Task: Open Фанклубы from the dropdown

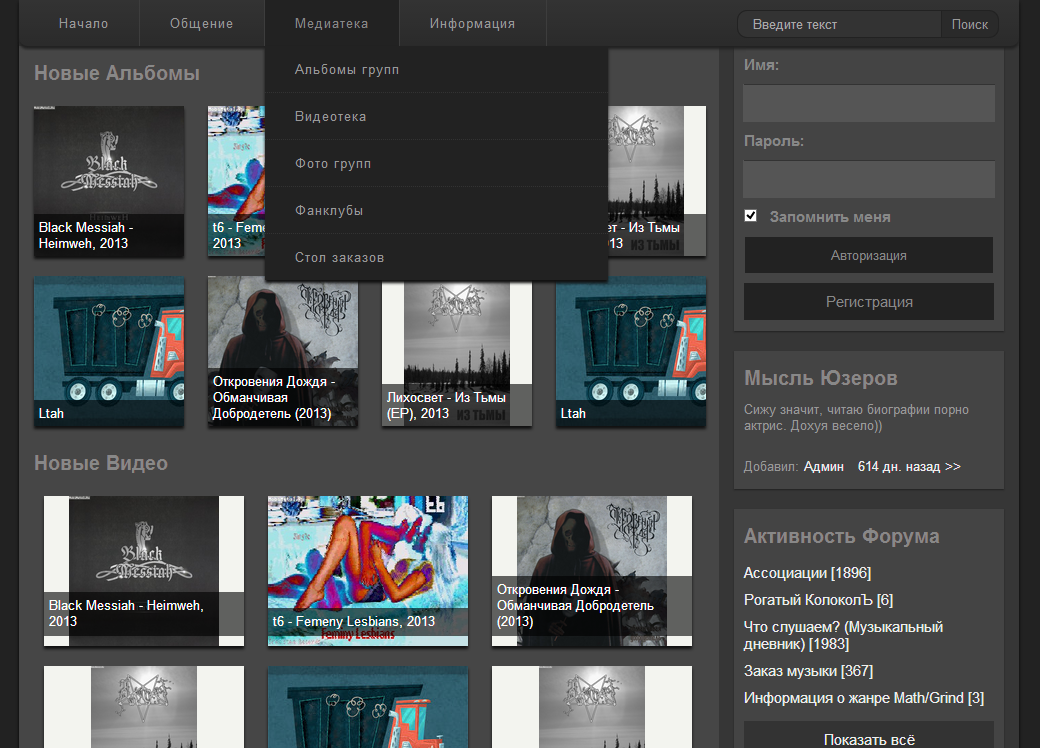Action: coord(328,210)
